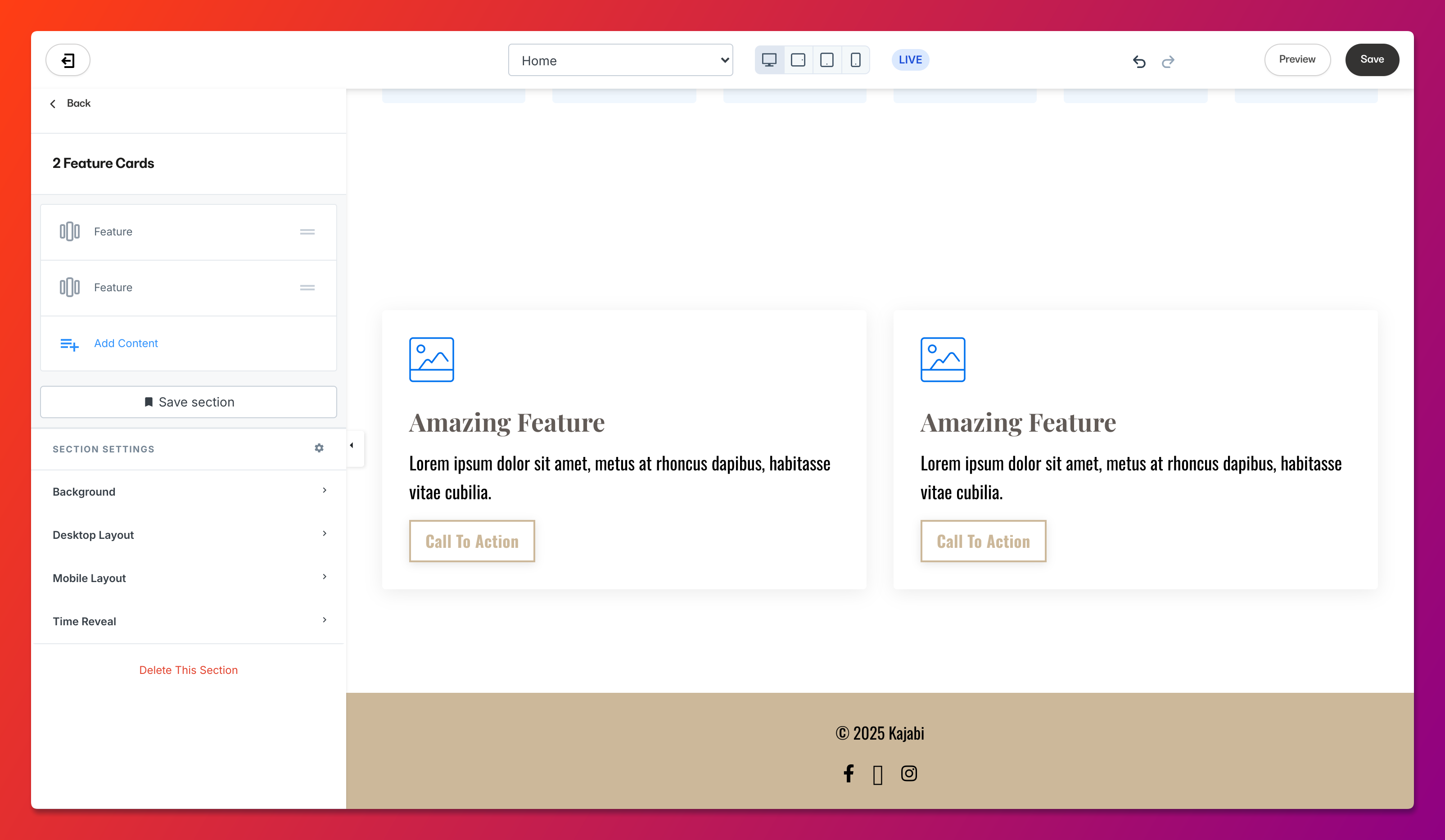Click right card Amazing Feature heading

[x=1018, y=423]
